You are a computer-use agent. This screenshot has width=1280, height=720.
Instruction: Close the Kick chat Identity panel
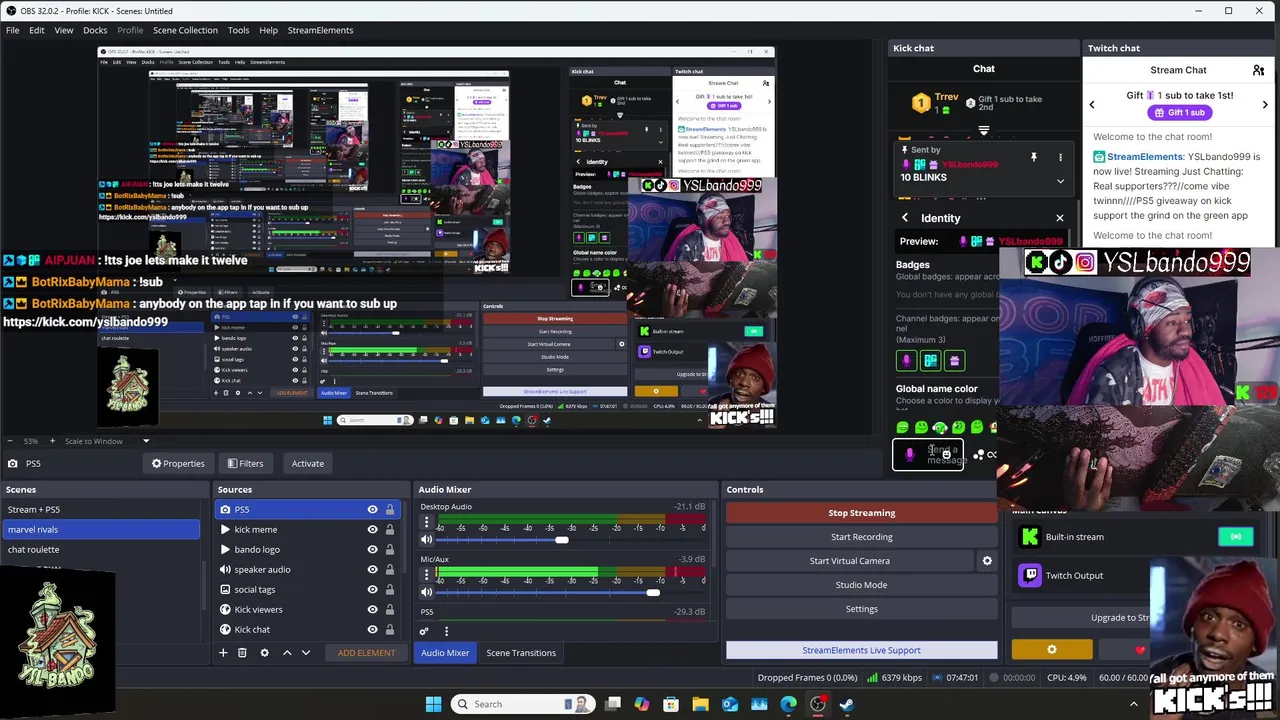(1060, 218)
